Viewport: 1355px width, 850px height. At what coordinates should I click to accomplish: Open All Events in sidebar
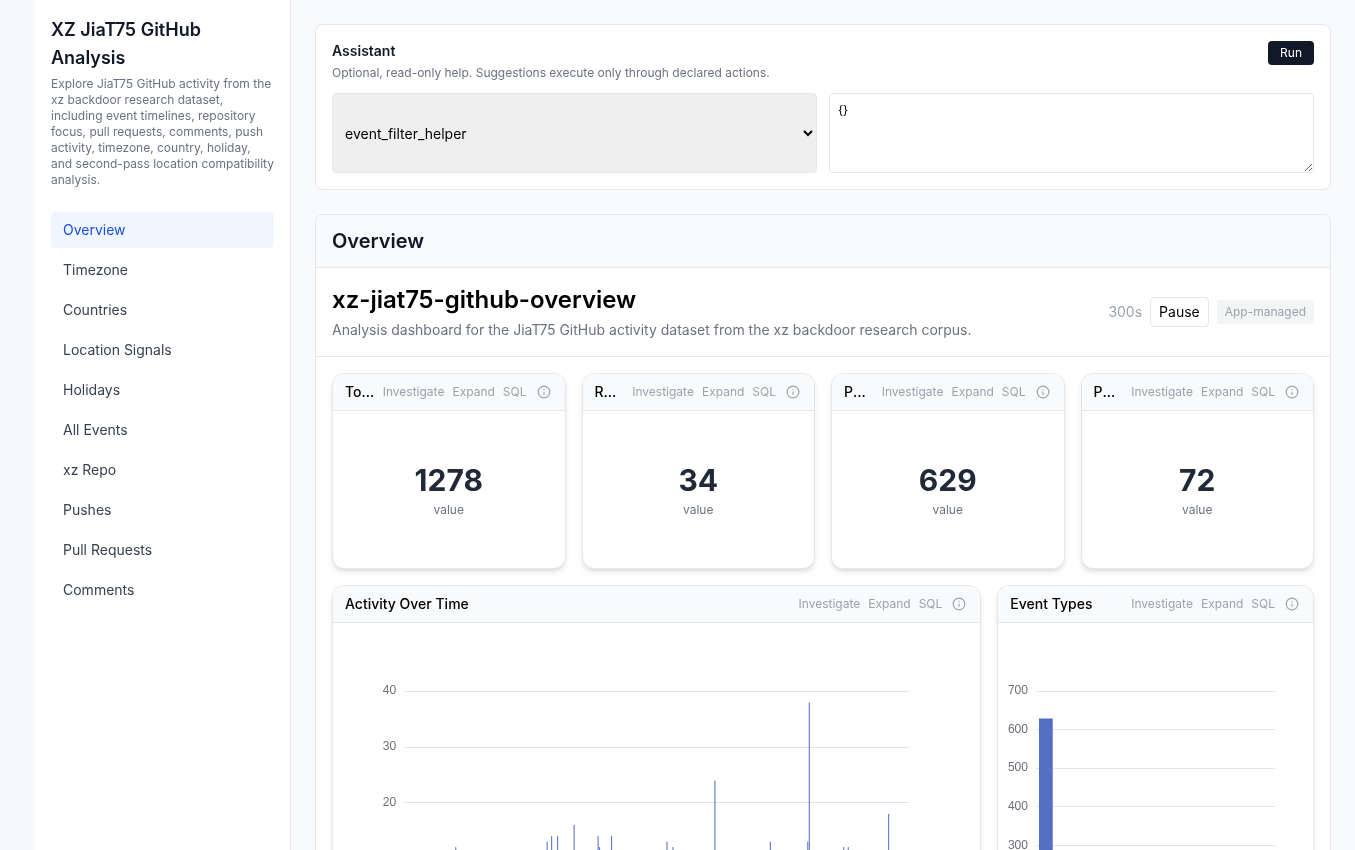coord(162,430)
